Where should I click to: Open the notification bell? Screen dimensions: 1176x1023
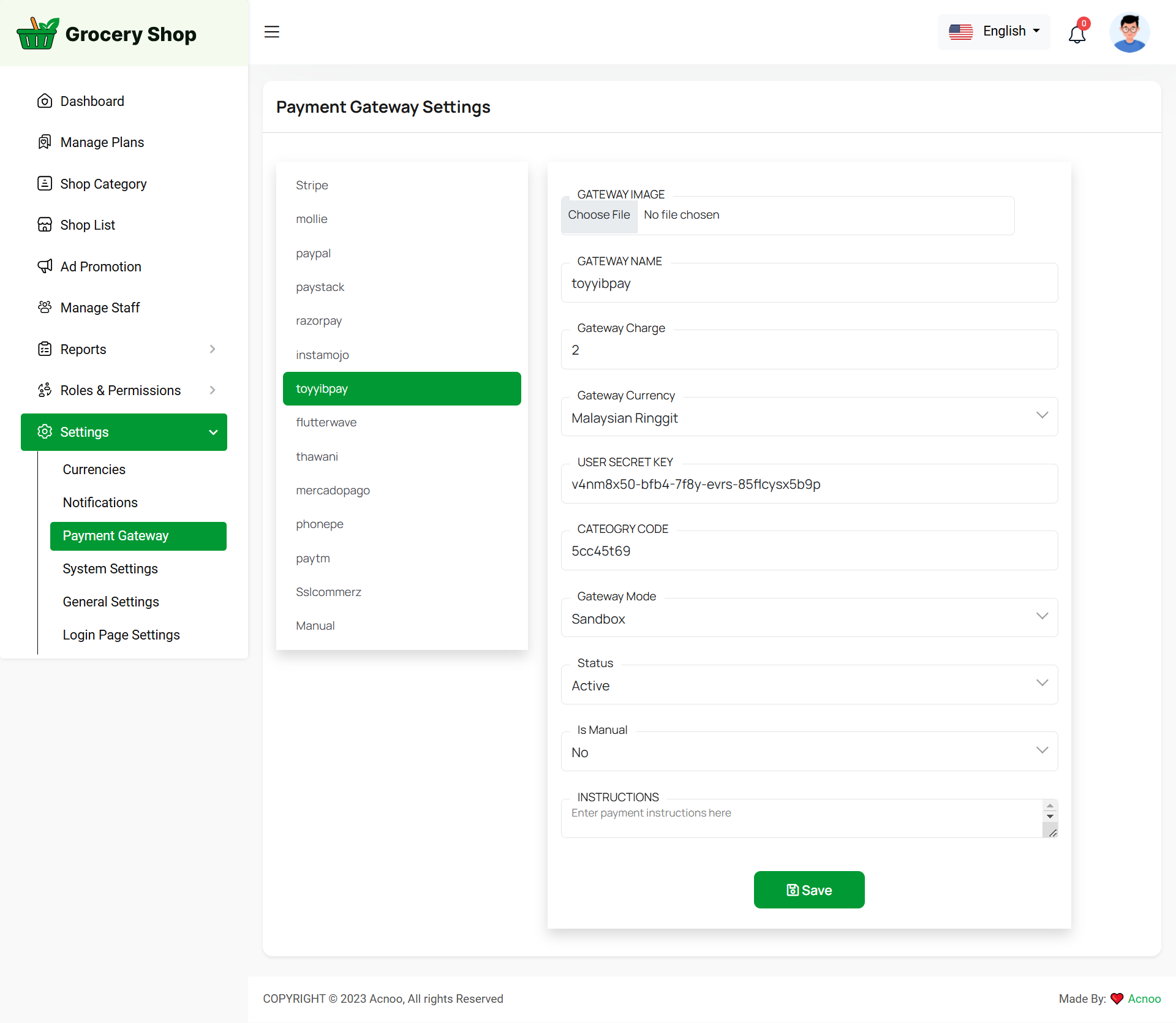1077,34
